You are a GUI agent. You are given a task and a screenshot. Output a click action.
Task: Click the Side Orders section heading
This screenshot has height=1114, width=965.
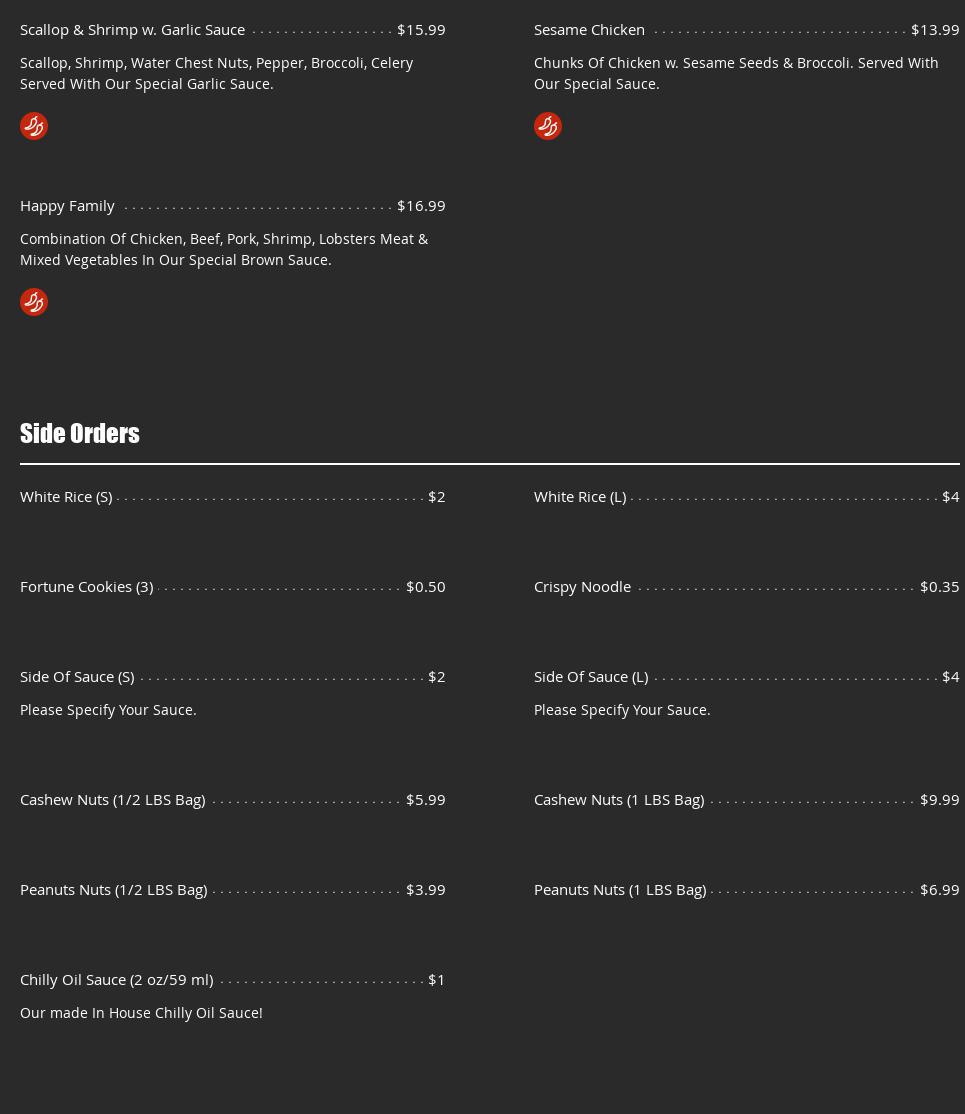click(x=80, y=433)
